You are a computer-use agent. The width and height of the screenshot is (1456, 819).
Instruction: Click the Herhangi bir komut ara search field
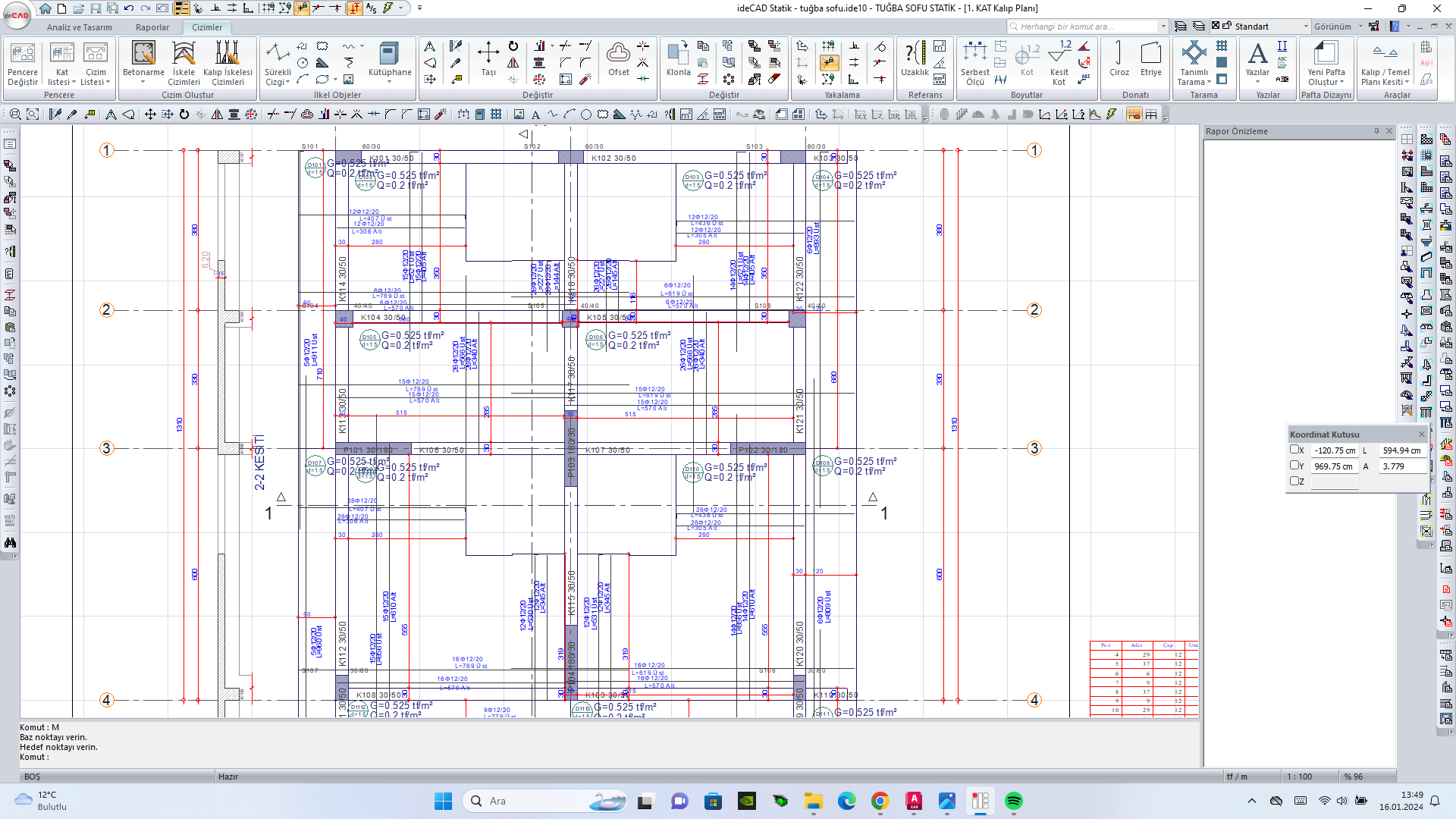(x=1087, y=27)
